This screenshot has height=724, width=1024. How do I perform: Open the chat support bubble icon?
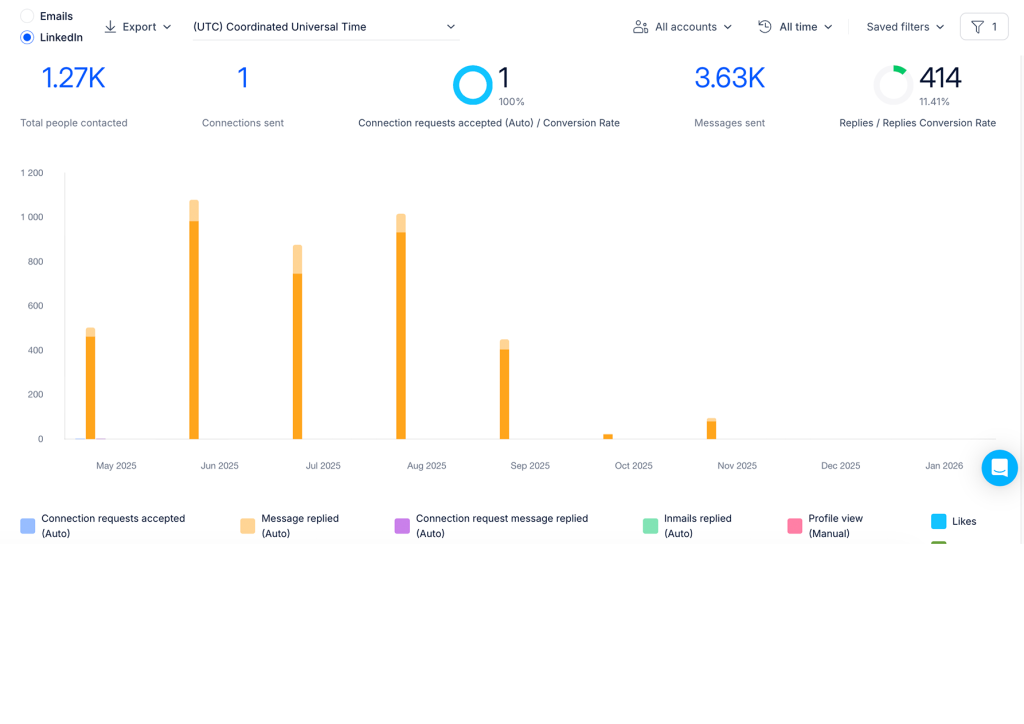click(999, 468)
